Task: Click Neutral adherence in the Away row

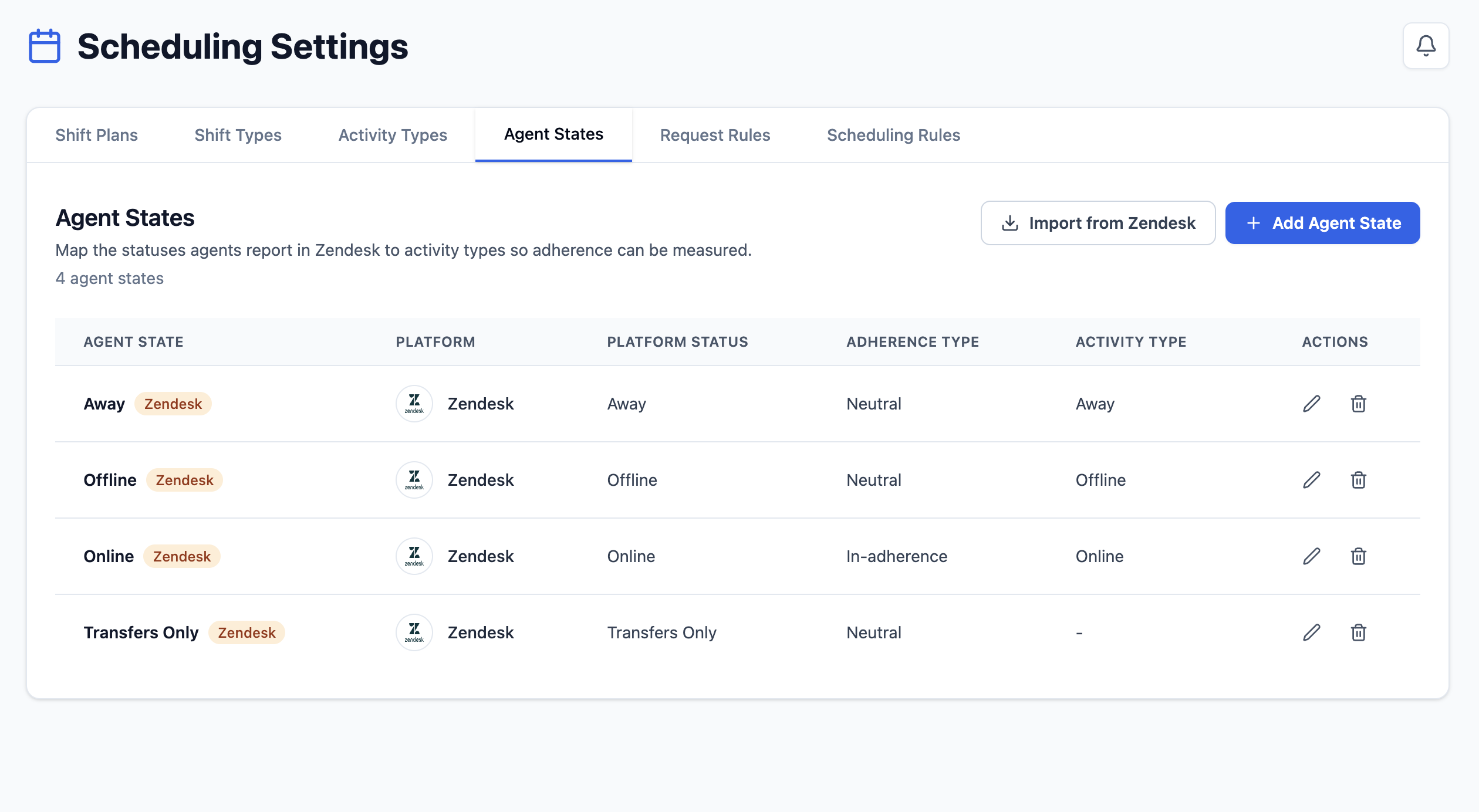Action: 874,404
